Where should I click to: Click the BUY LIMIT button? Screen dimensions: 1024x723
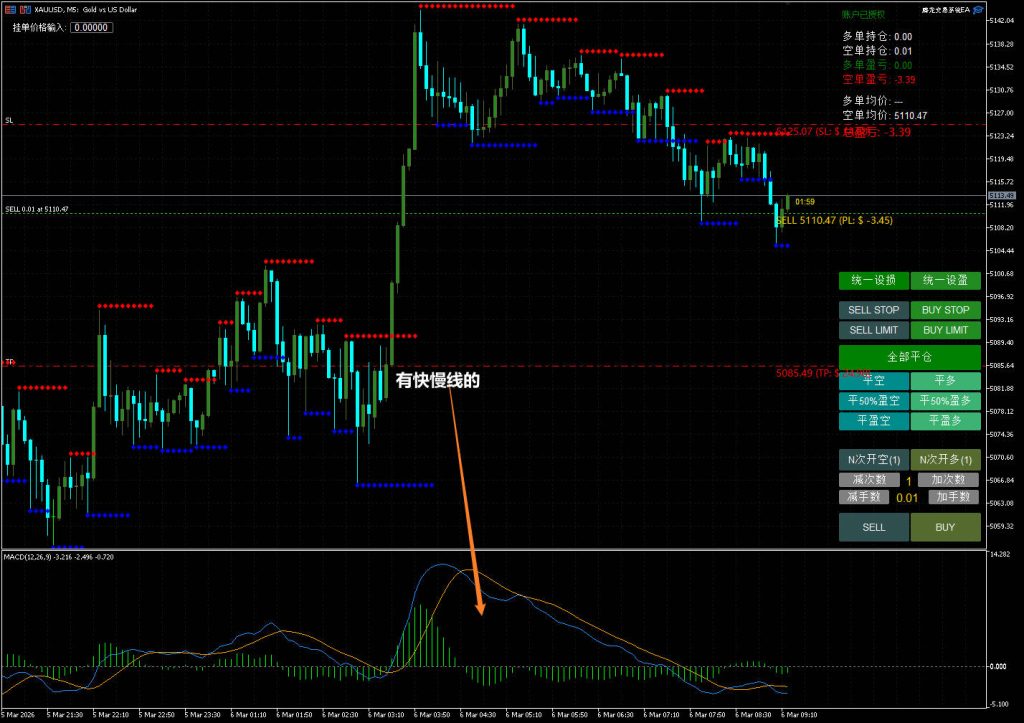[x=945, y=330]
